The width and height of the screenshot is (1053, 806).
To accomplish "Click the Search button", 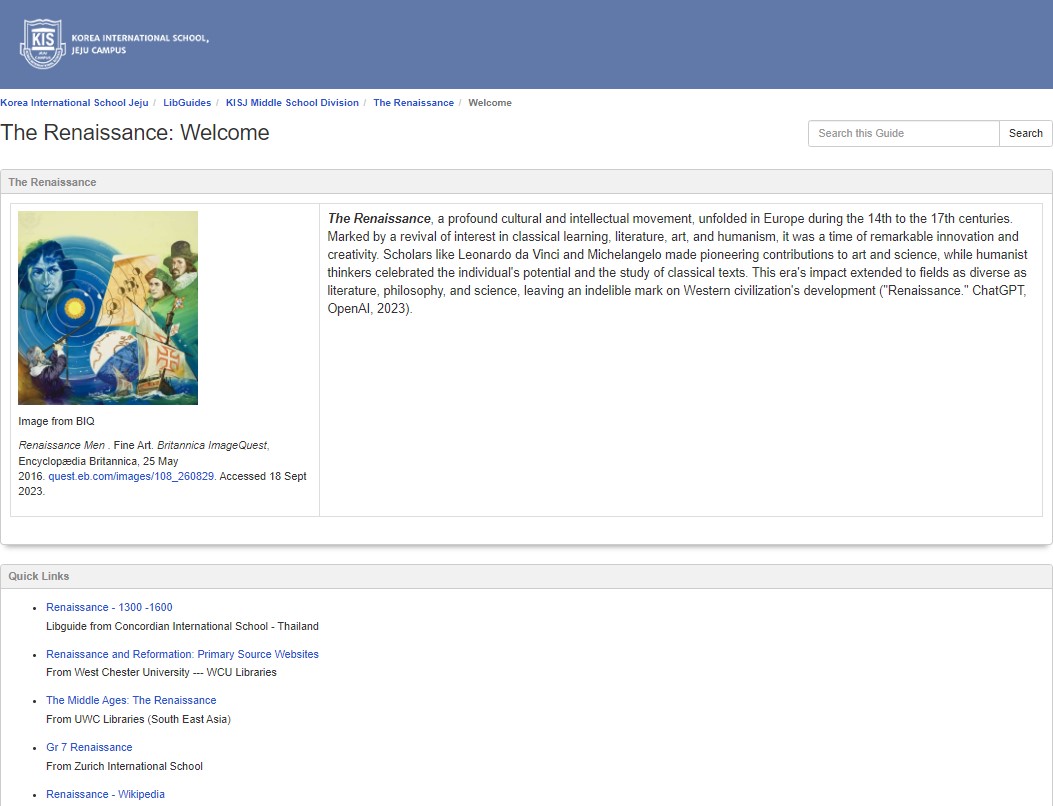I will (x=1025, y=134).
